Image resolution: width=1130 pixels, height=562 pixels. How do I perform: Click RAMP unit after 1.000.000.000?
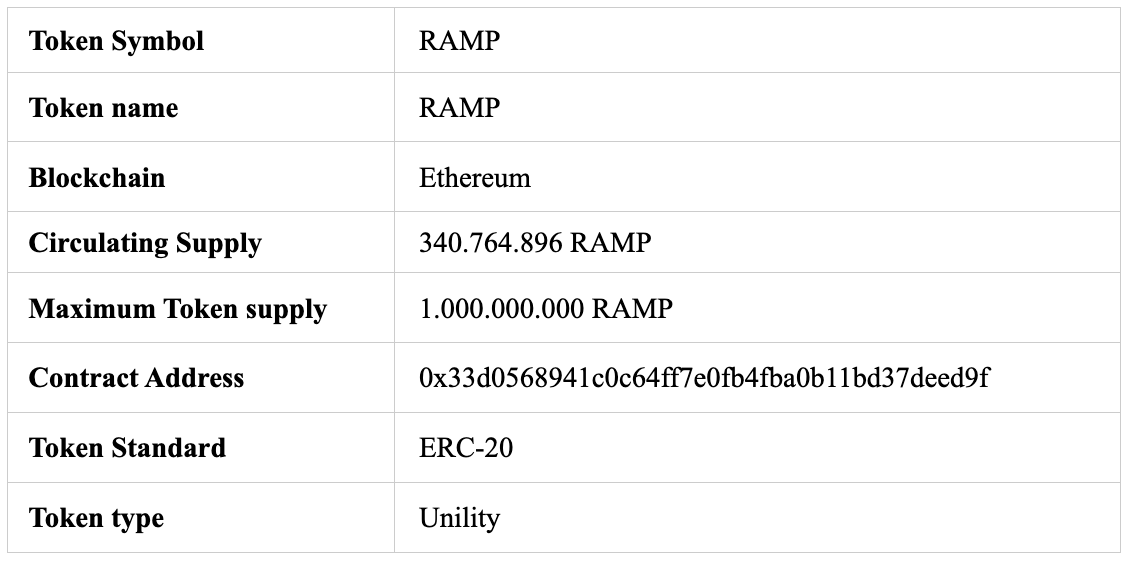(x=632, y=309)
